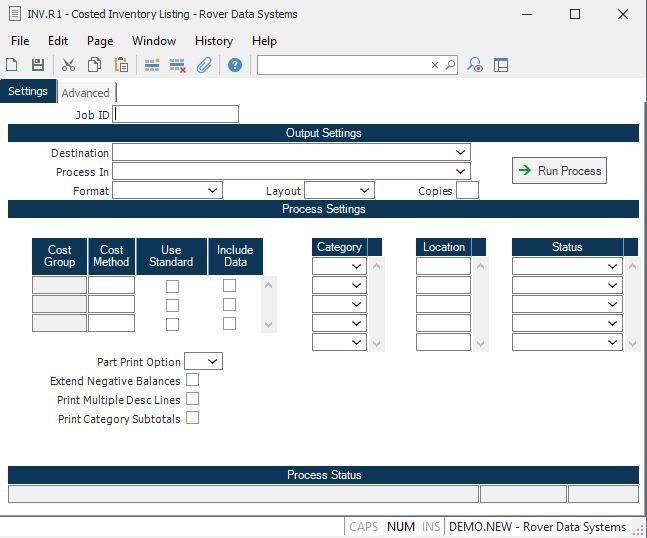
Task: Expand the Destination dropdown
Action: pos(460,152)
